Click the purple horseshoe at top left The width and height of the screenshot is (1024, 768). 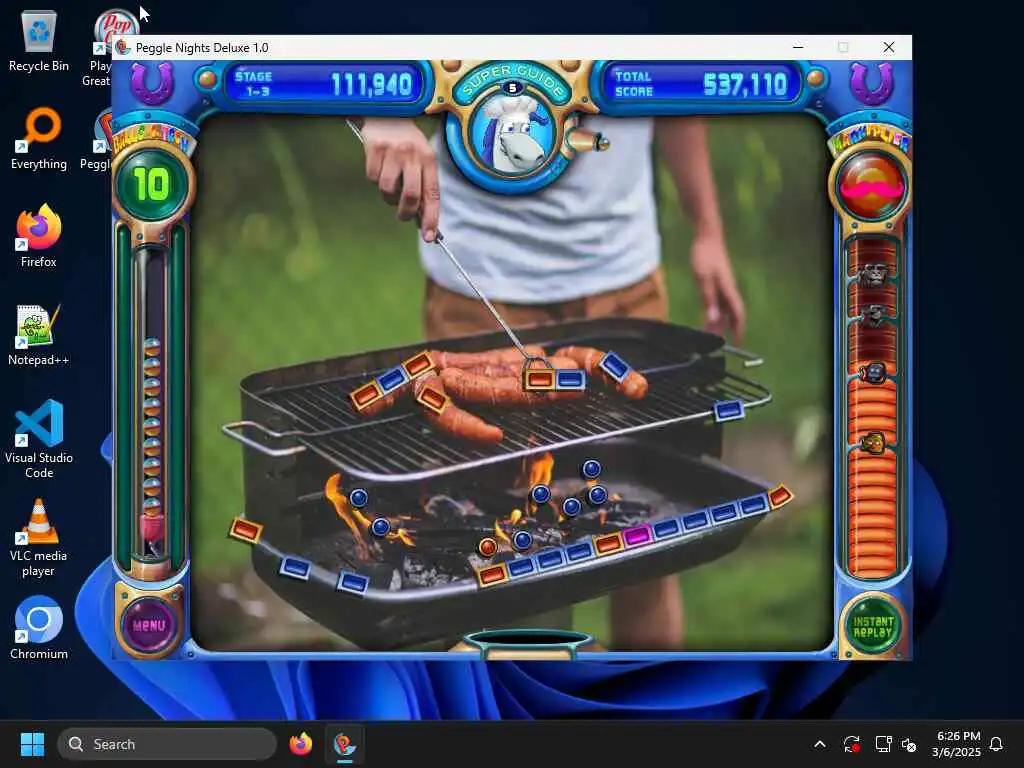click(152, 82)
